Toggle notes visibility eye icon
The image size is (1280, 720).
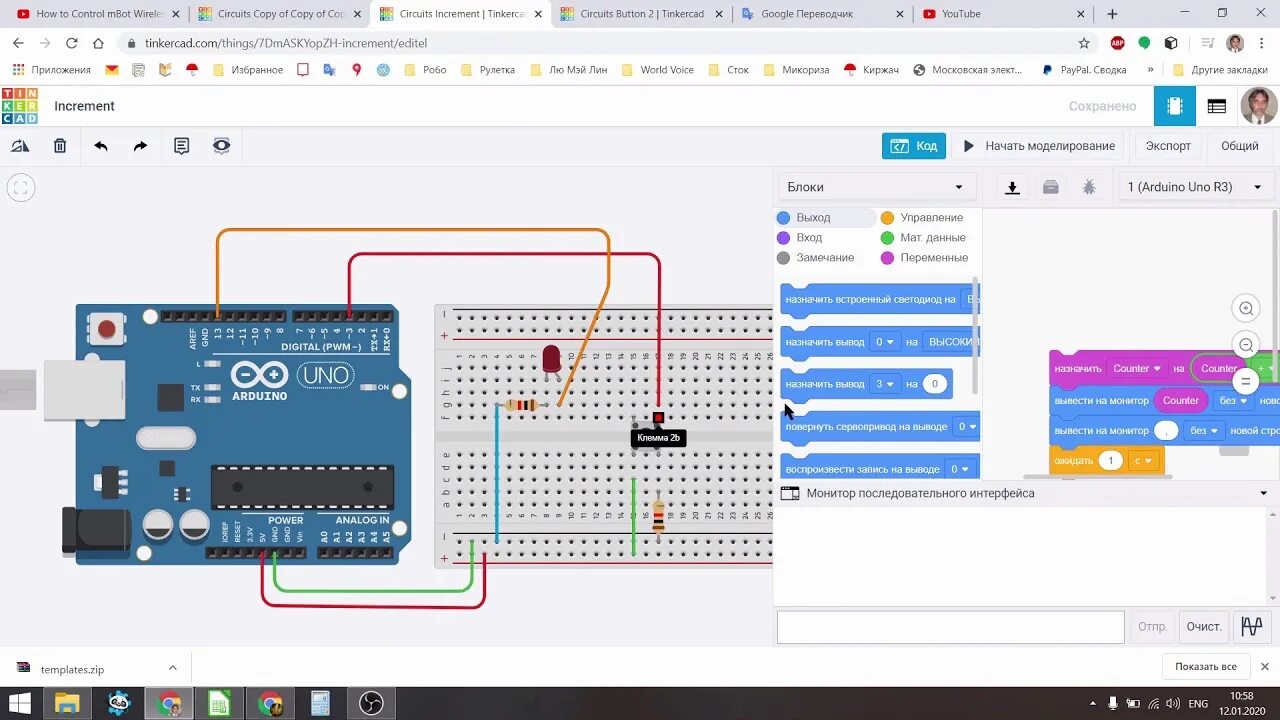pos(221,146)
